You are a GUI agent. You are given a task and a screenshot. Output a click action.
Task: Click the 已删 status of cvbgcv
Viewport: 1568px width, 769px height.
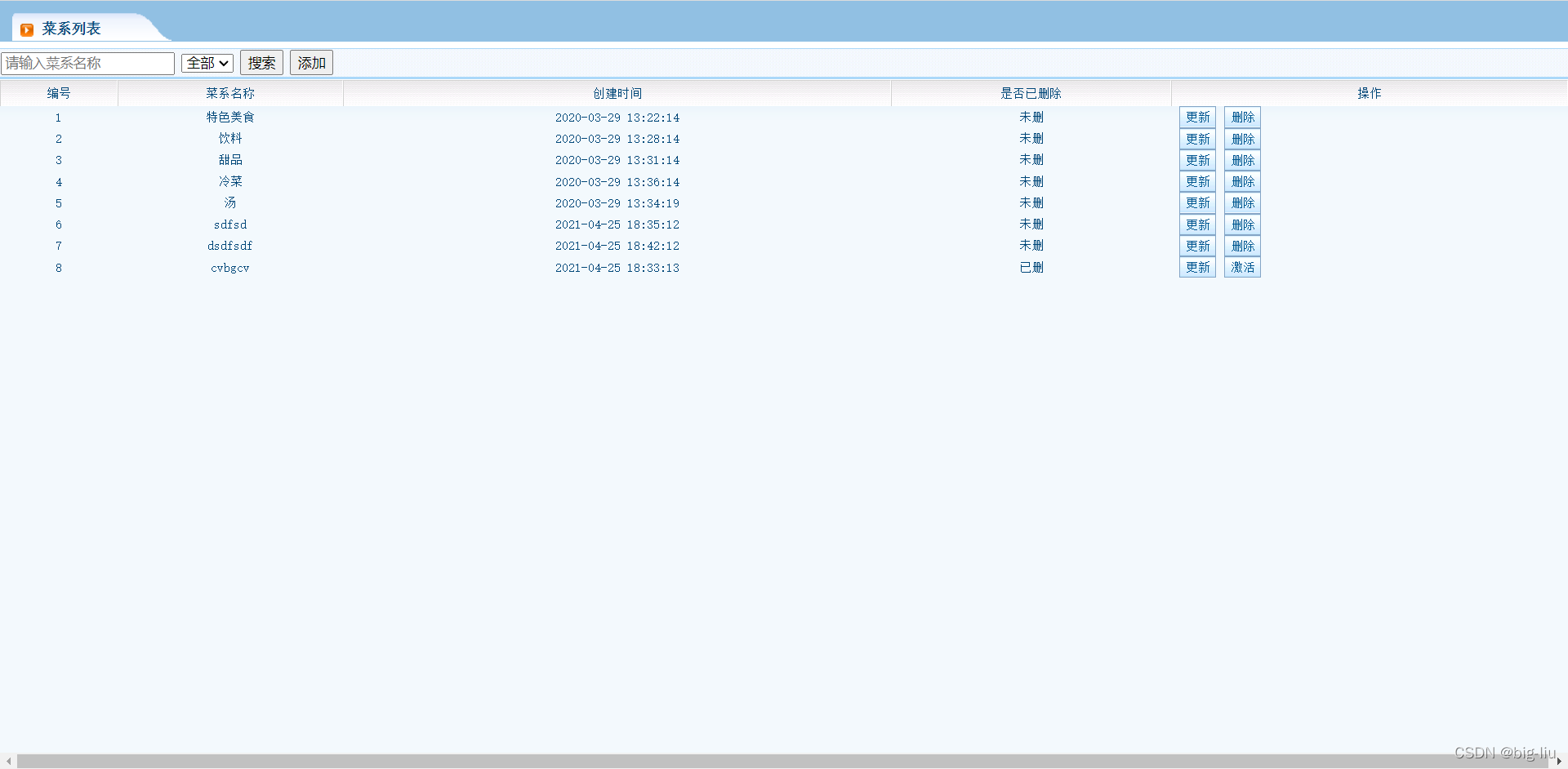(x=1031, y=267)
